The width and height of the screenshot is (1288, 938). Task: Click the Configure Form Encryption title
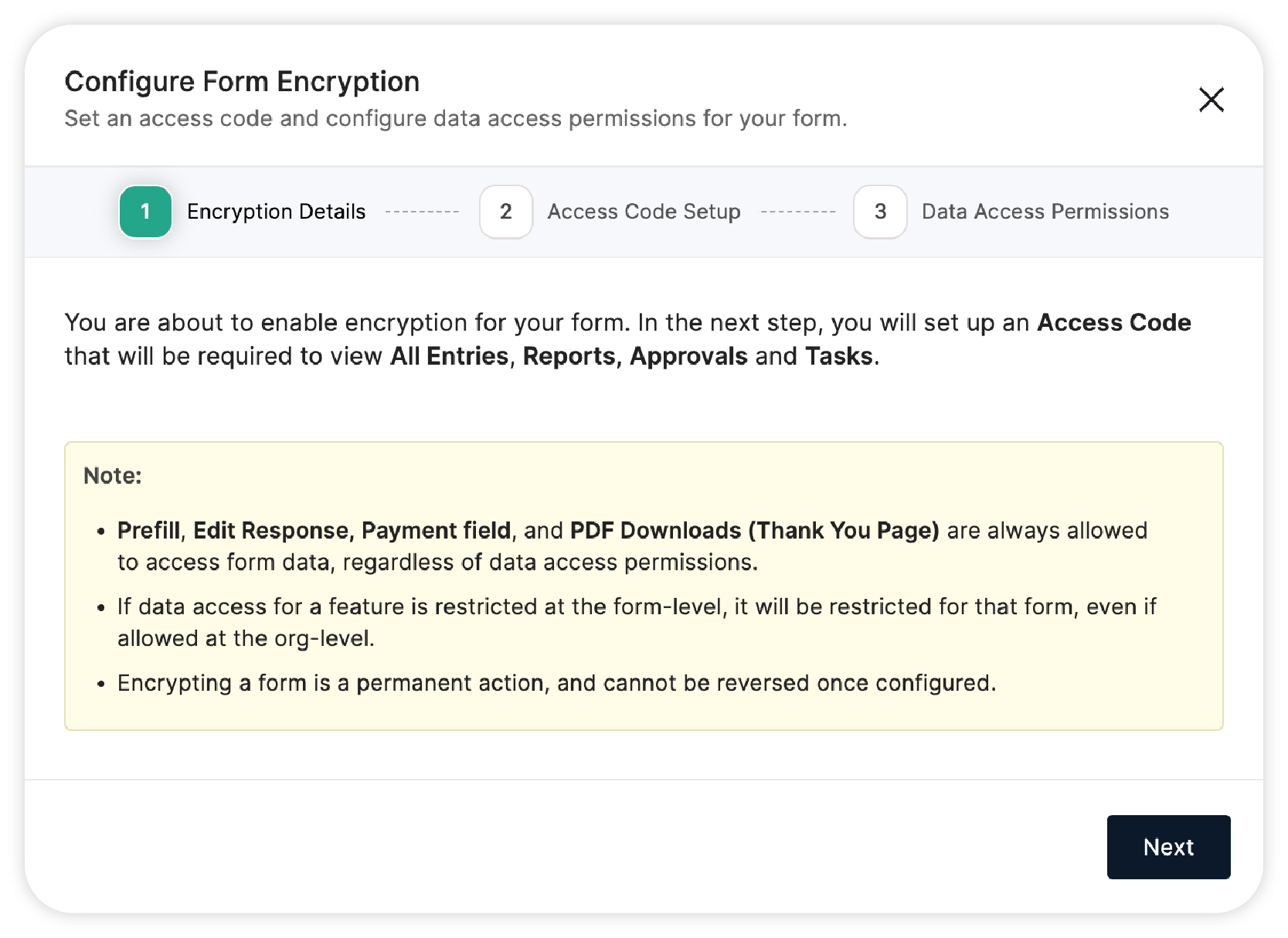[242, 82]
